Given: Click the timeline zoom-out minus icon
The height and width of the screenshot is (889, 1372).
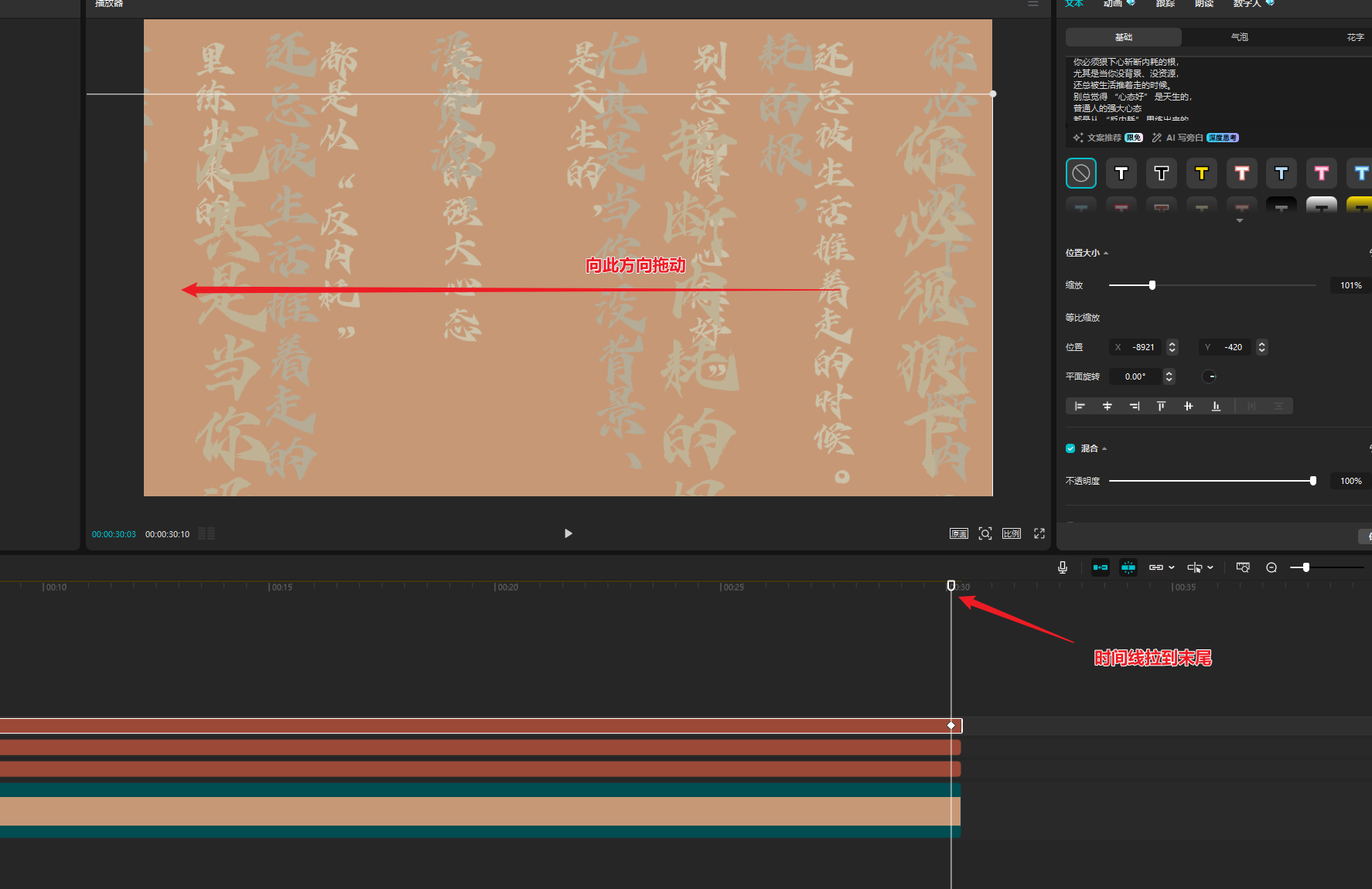Looking at the screenshot, I should pos(1271,567).
